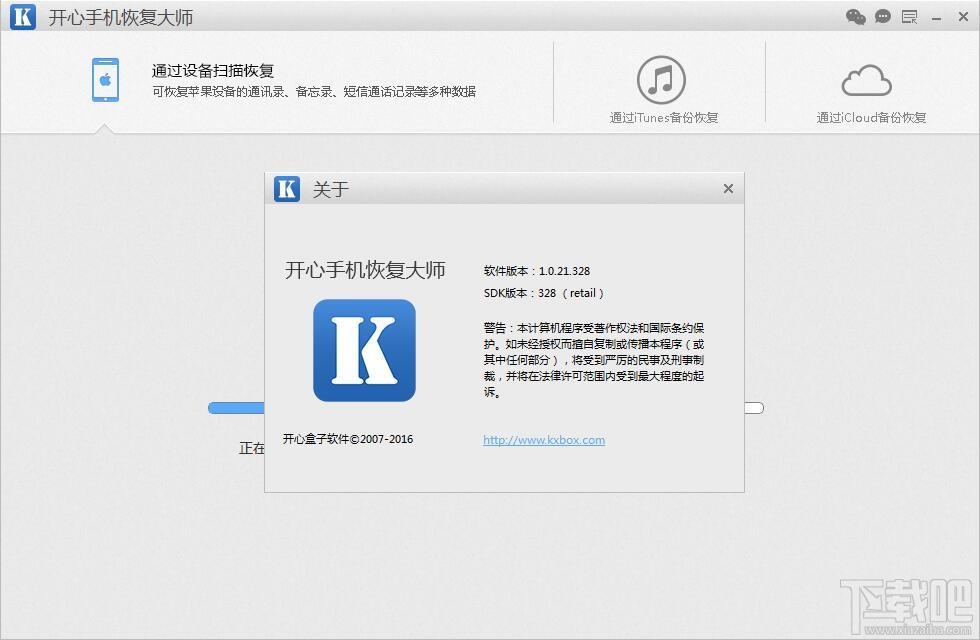Click the iTunes music note icon
The width and height of the screenshot is (980, 640).
click(x=661, y=80)
